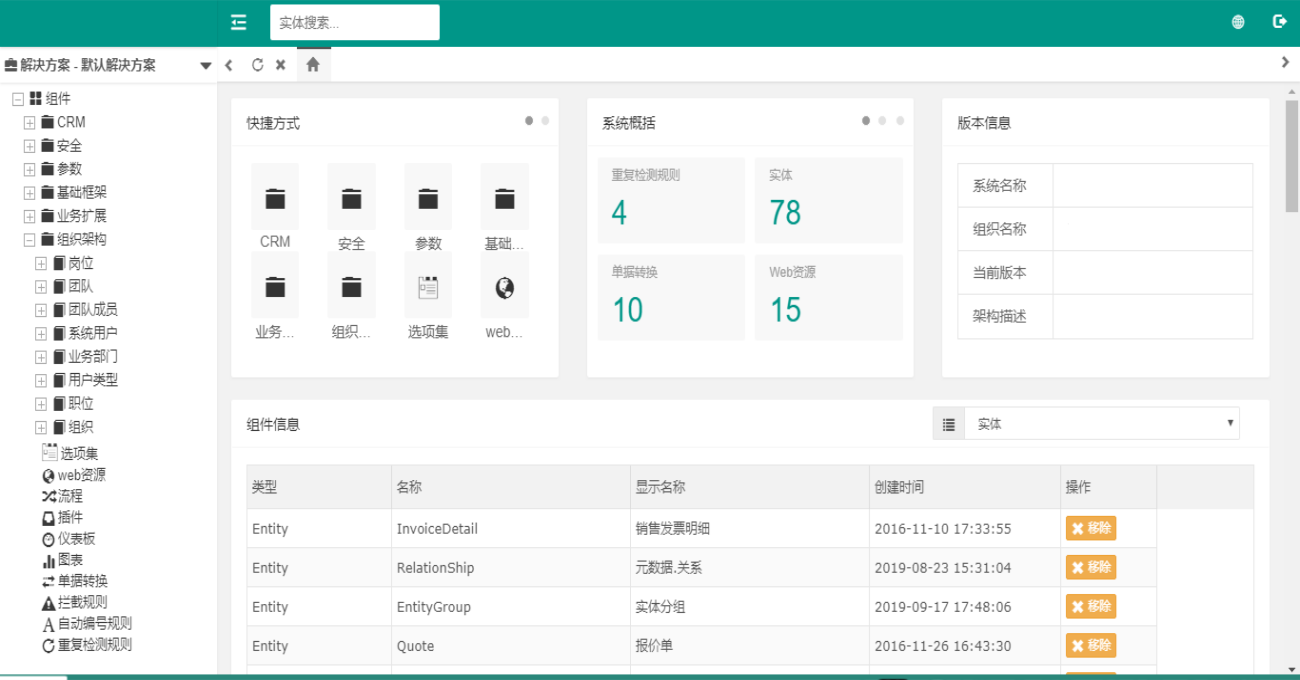Open the CRM shortcut folder icon
This screenshot has height=680, width=1300.
[275, 198]
